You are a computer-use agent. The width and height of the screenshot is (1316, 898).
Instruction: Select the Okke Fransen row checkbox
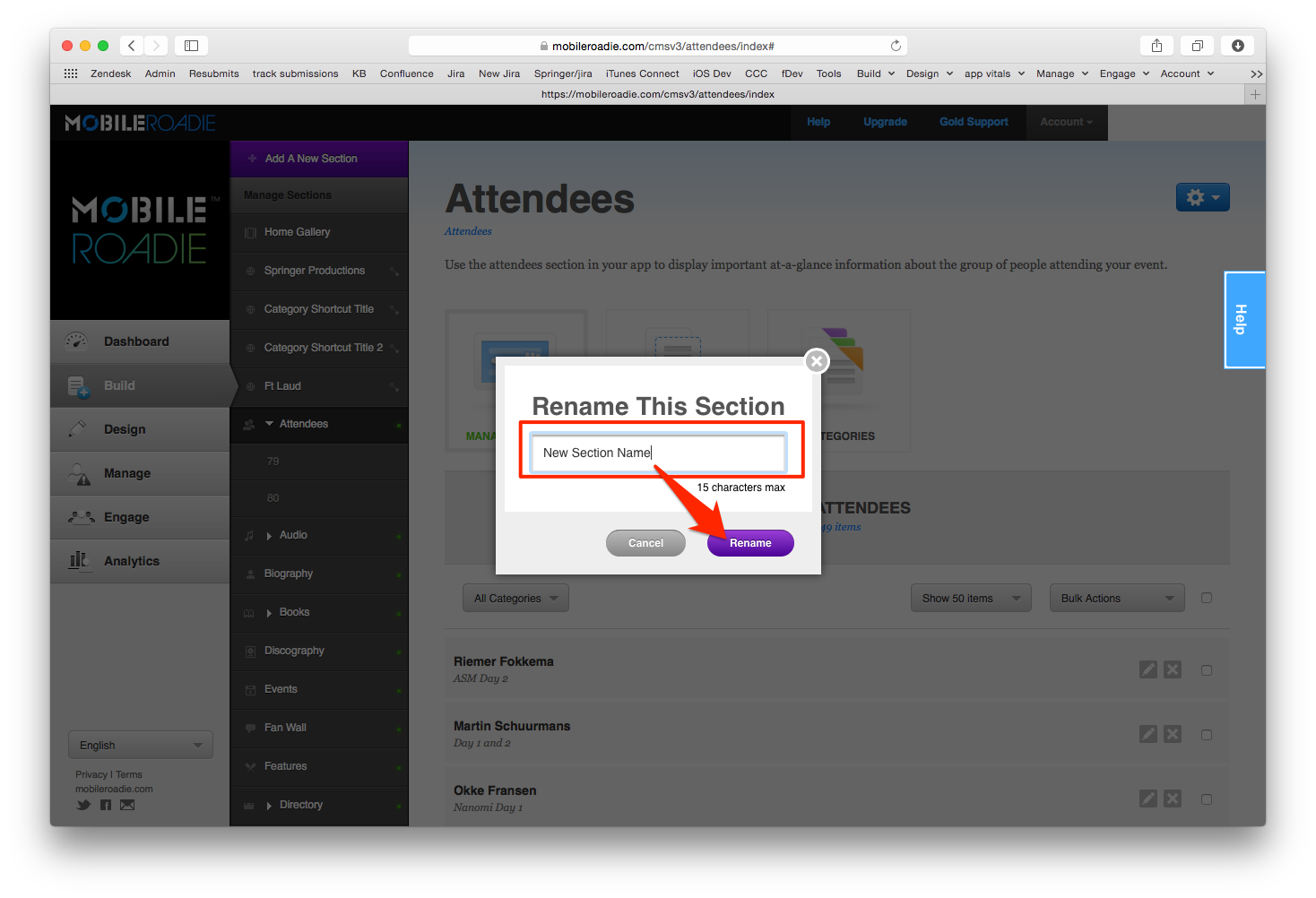(1207, 799)
